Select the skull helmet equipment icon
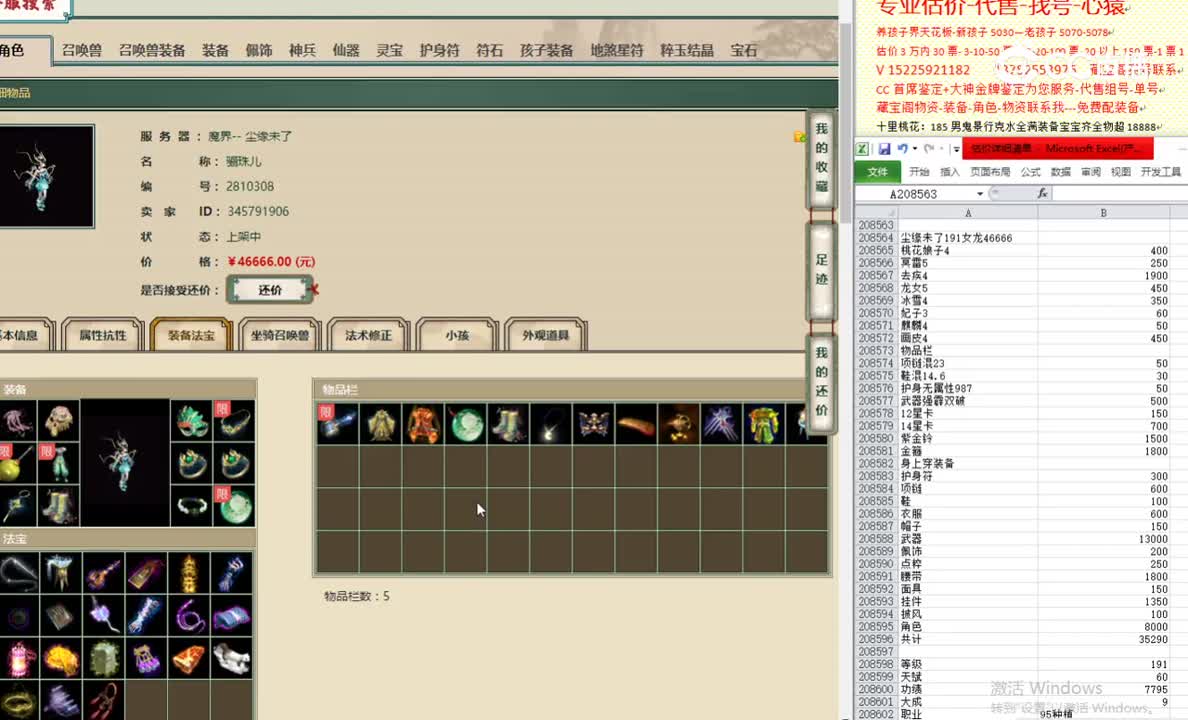1188x720 pixels. (58, 421)
